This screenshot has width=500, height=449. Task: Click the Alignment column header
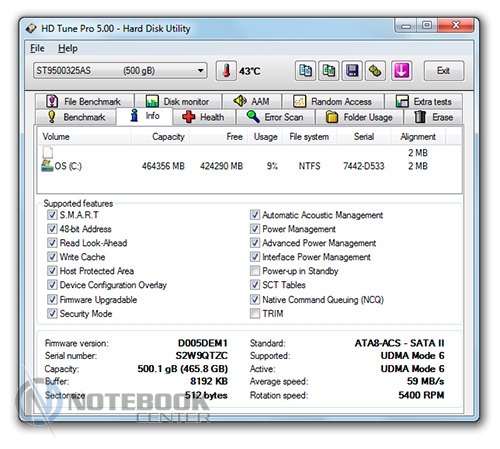418,137
